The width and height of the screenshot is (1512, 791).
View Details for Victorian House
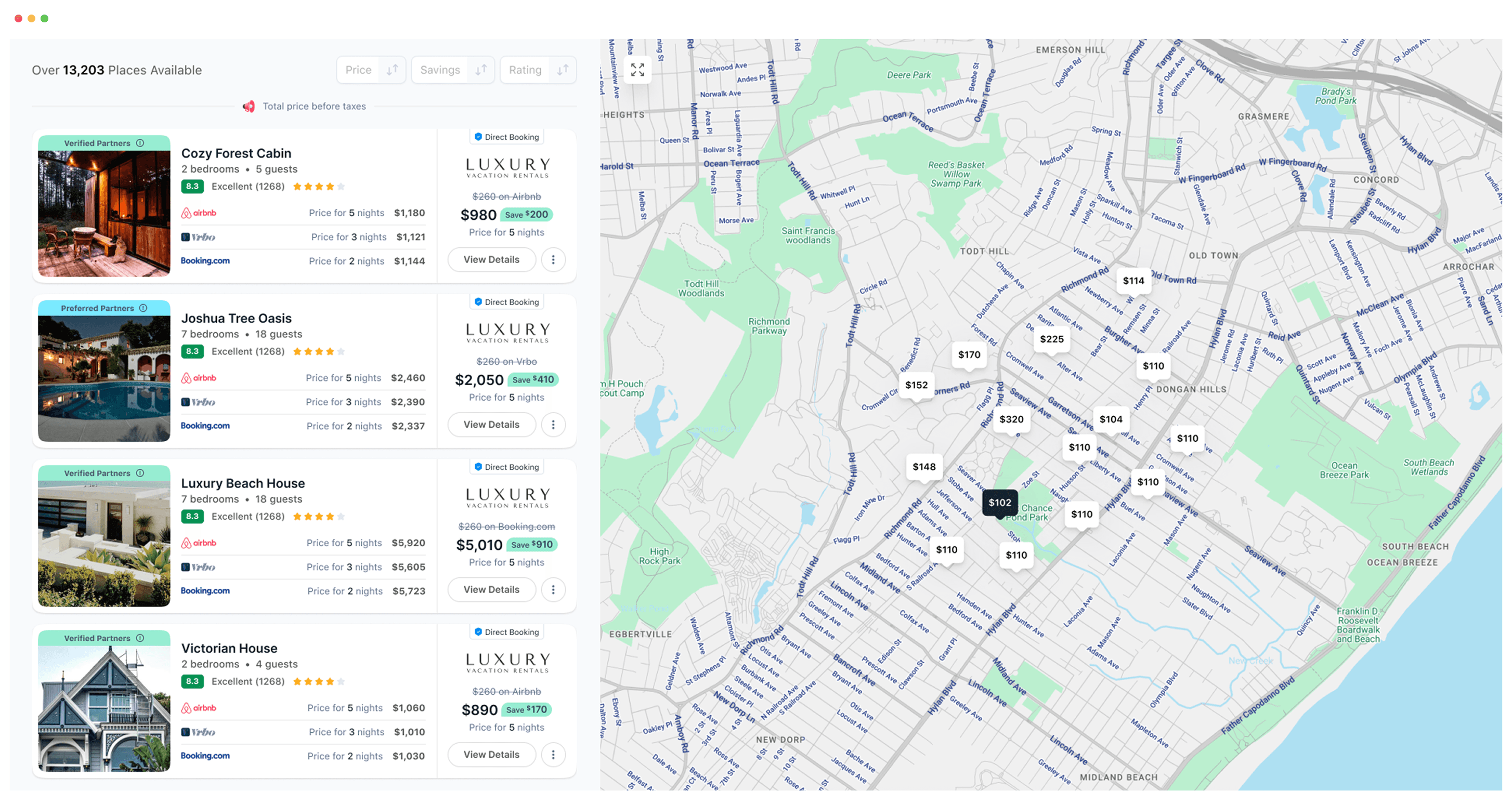[x=491, y=754]
